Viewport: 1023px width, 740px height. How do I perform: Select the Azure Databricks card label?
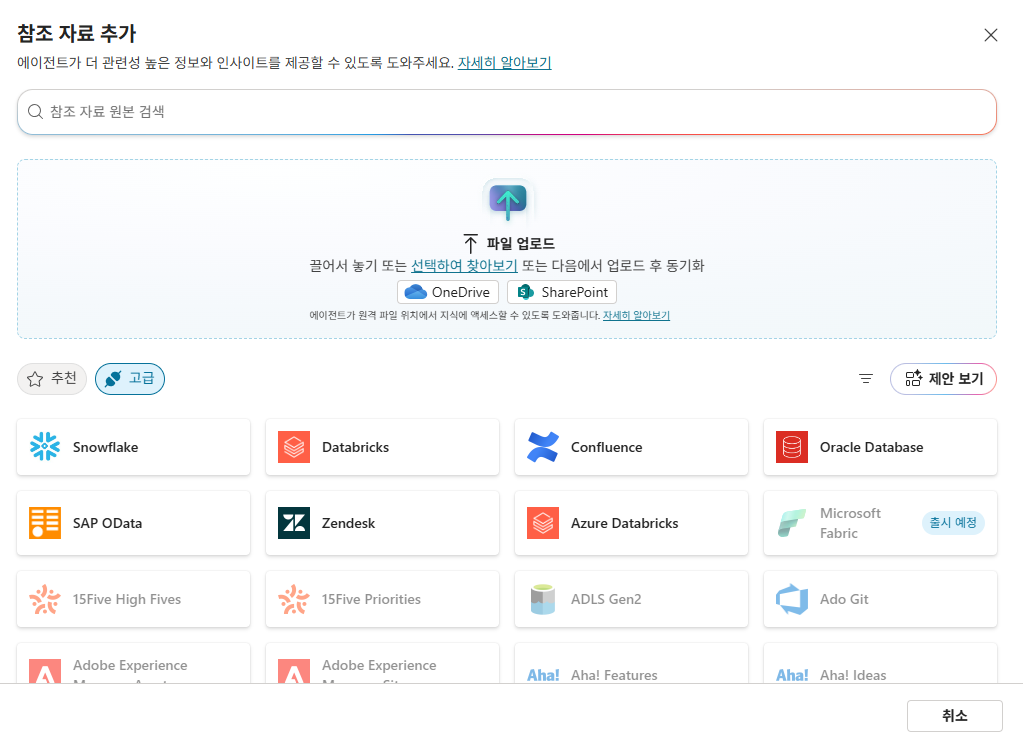[624, 523]
